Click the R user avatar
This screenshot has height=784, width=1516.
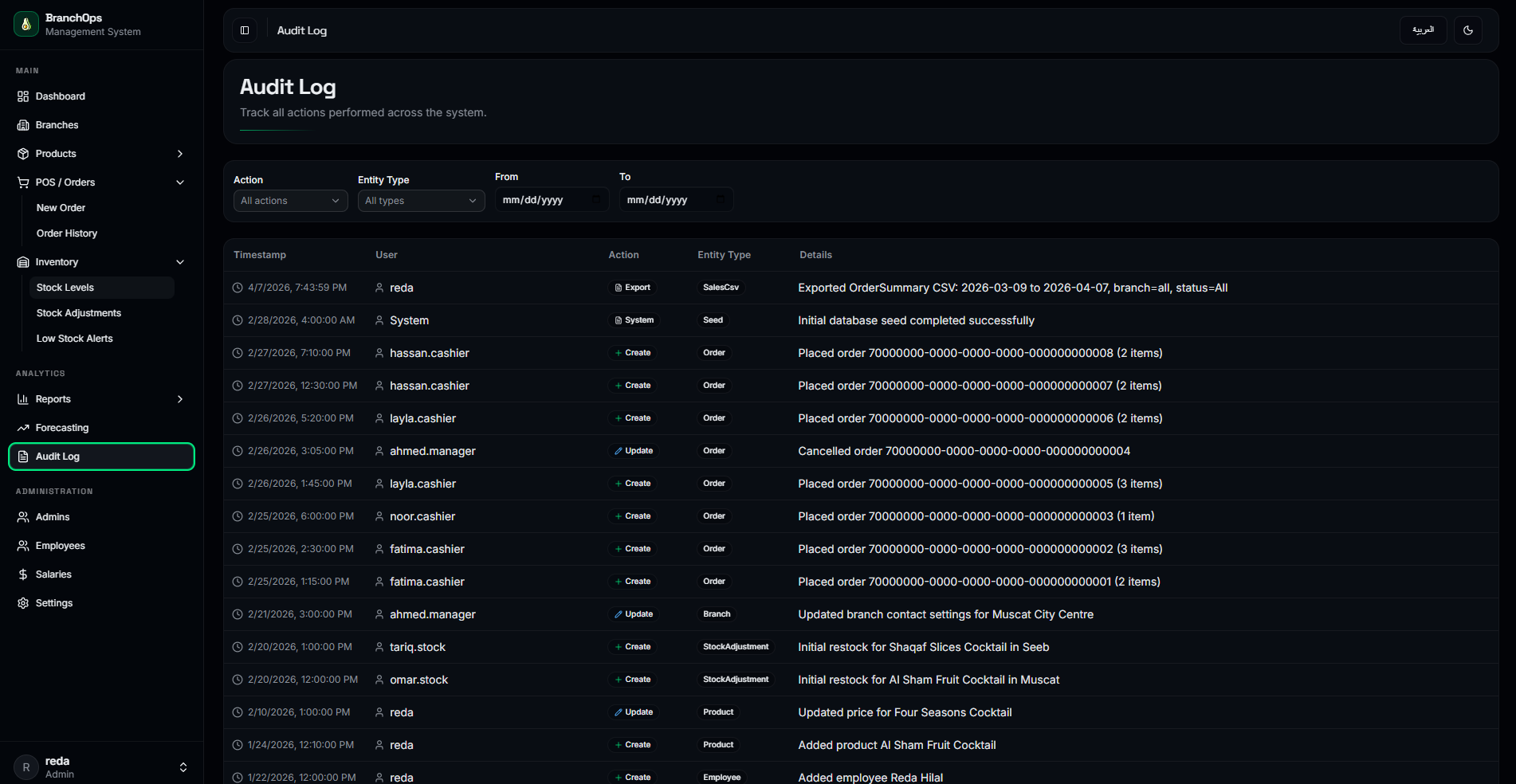coord(26,767)
